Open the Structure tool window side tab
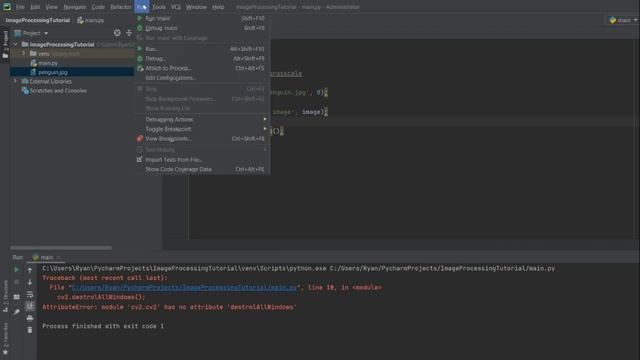This screenshot has width=640, height=360. coord(5,296)
